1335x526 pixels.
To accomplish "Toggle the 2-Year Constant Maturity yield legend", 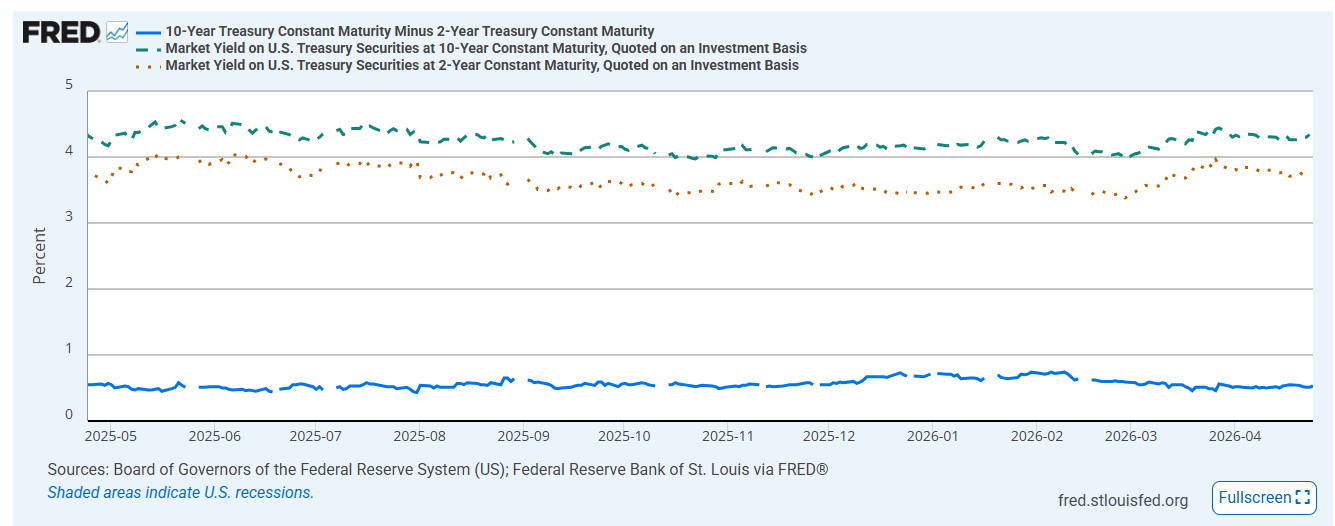I will click(482, 65).
